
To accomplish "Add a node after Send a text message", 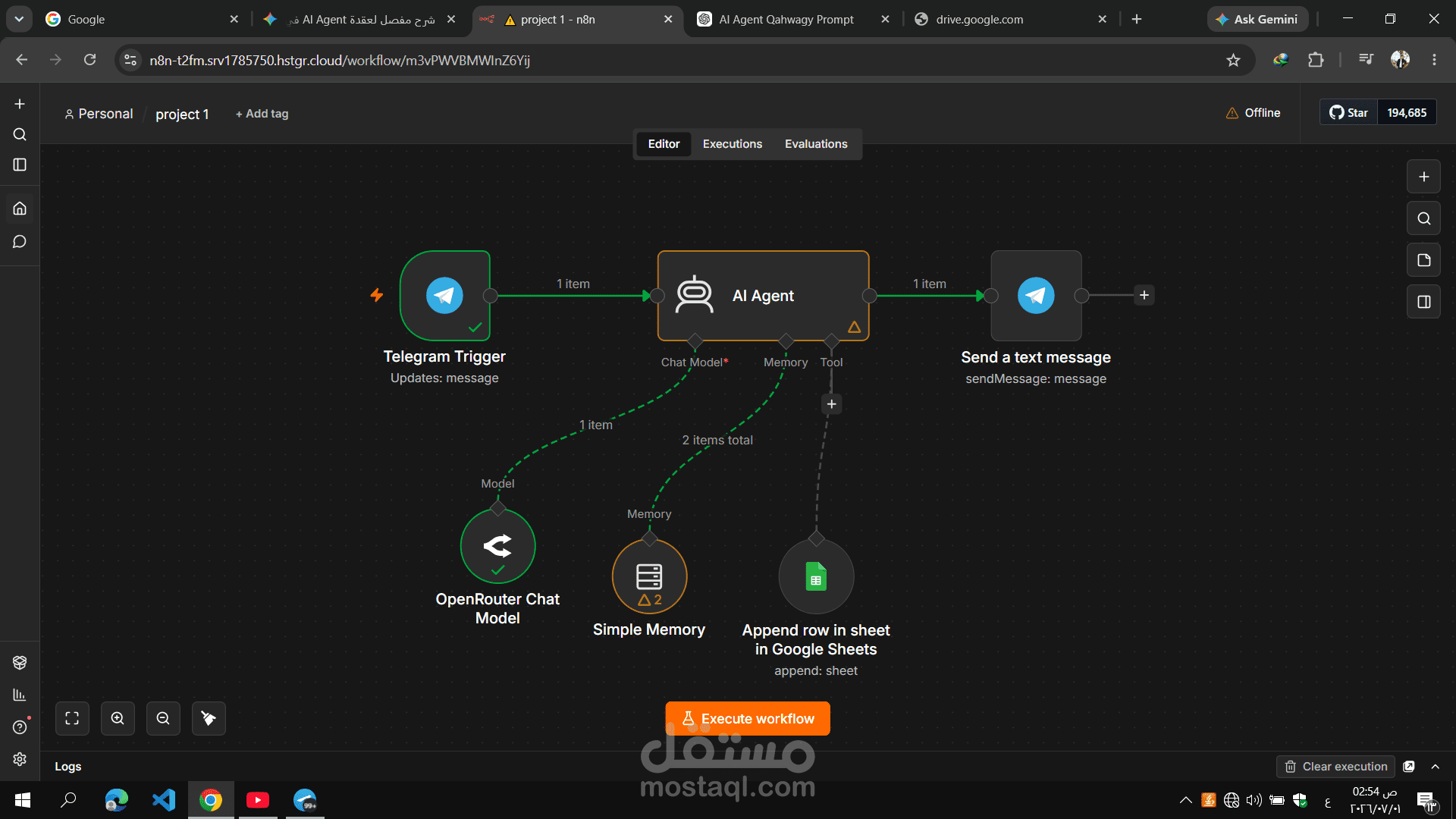I will tap(1144, 295).
